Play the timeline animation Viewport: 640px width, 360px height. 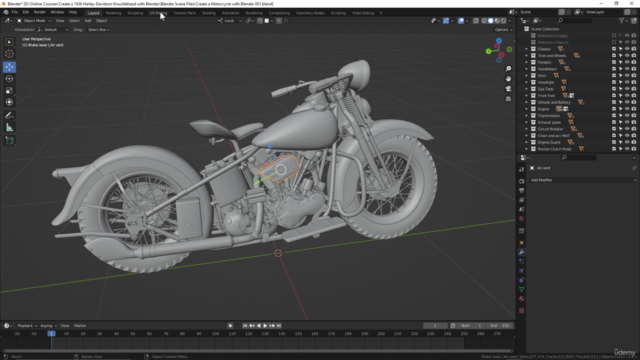tap(265, 326)
